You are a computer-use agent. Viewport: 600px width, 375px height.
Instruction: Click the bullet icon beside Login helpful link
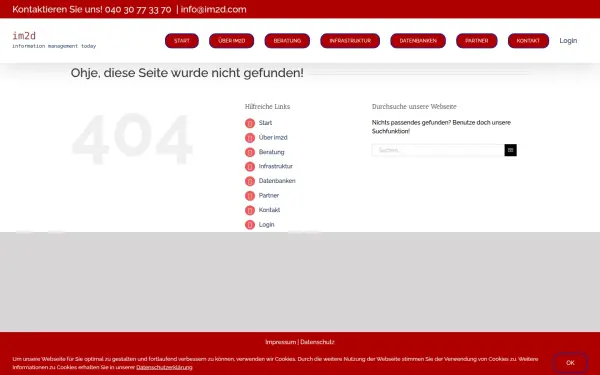tap(250, 225)
